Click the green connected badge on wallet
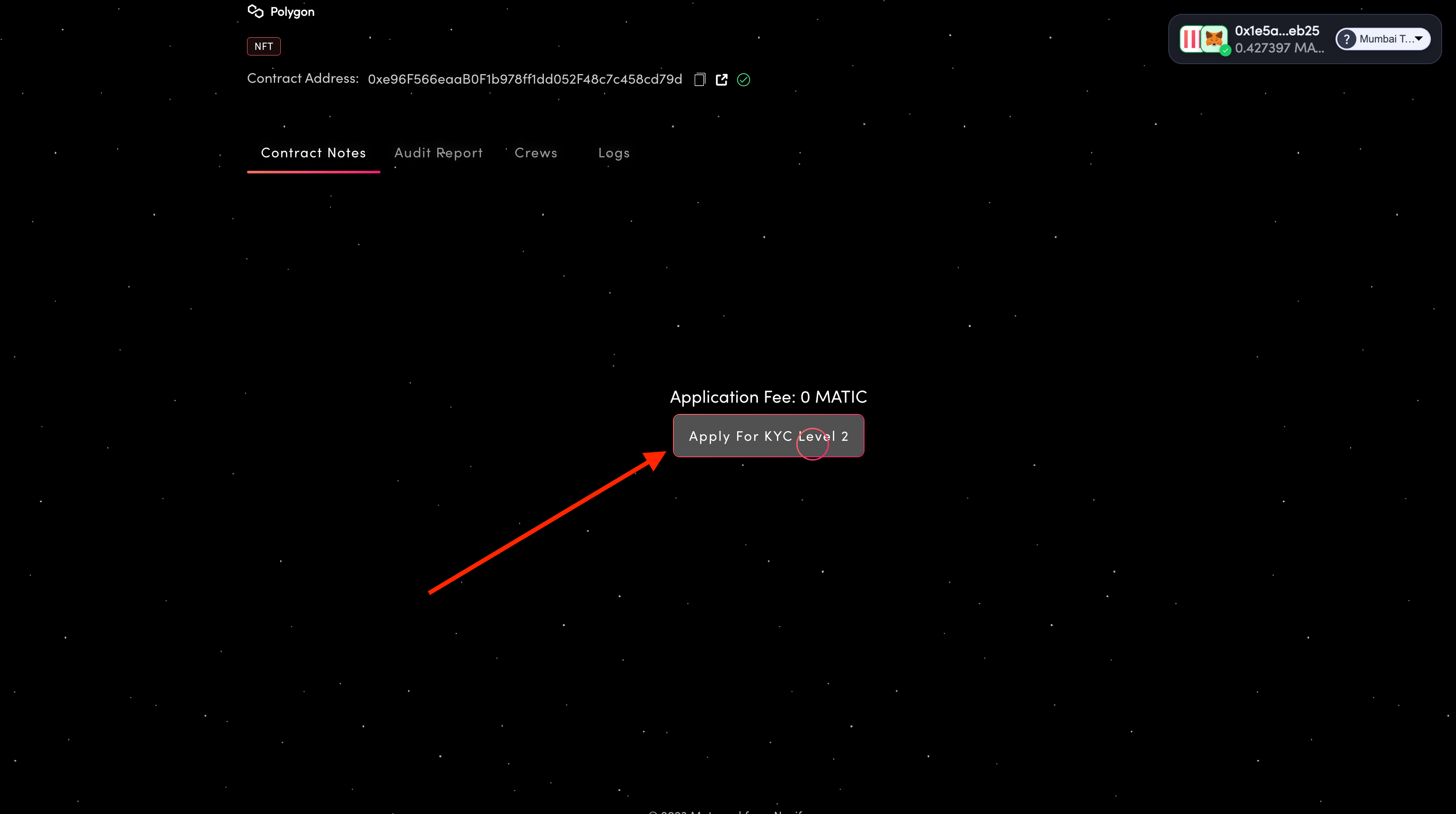Viewport: 1456px width, 814px height. (1225, 51)
